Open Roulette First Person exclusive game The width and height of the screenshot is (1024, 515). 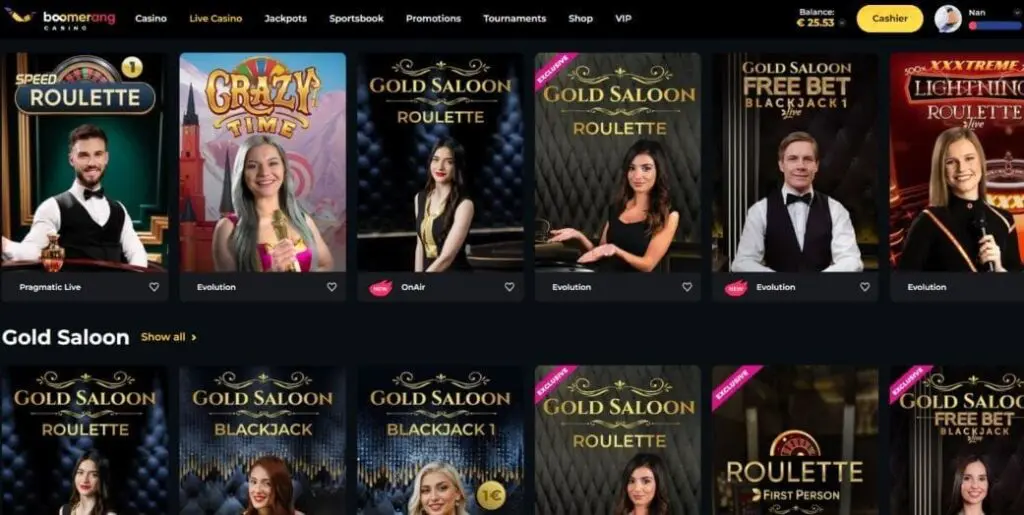tap(795, 440)
